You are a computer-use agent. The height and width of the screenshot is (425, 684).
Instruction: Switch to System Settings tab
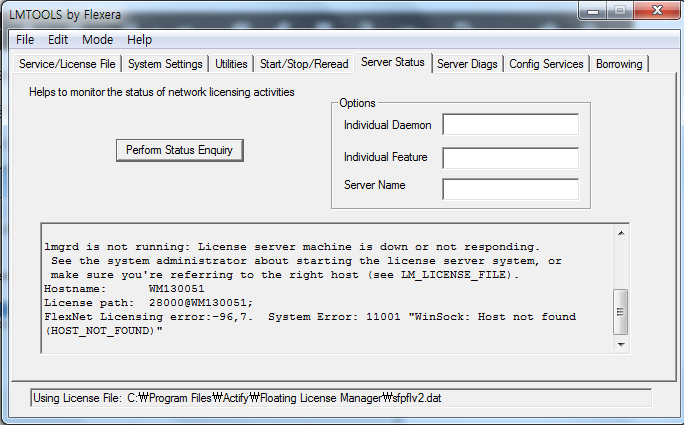tap(165, 64)
